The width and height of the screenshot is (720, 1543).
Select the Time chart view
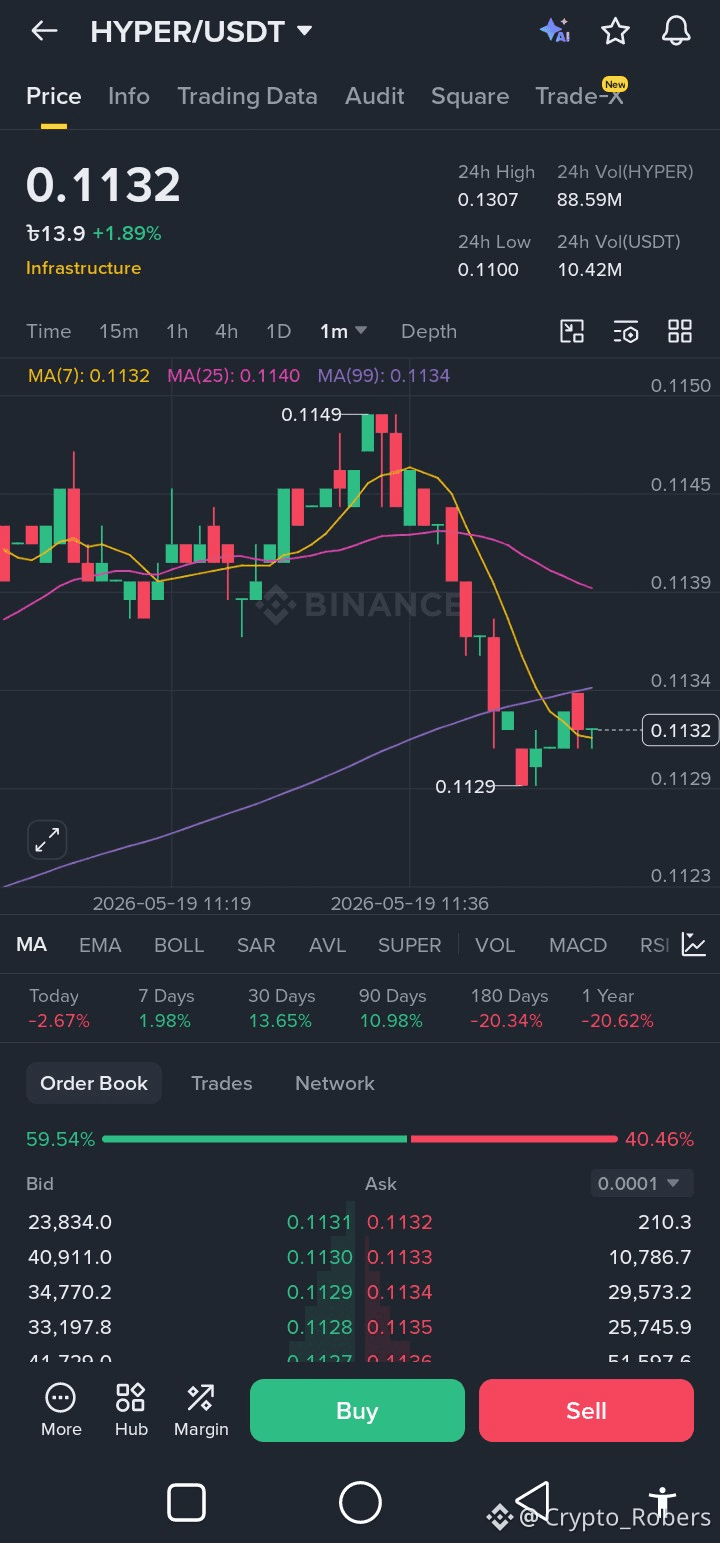point(49,331)
